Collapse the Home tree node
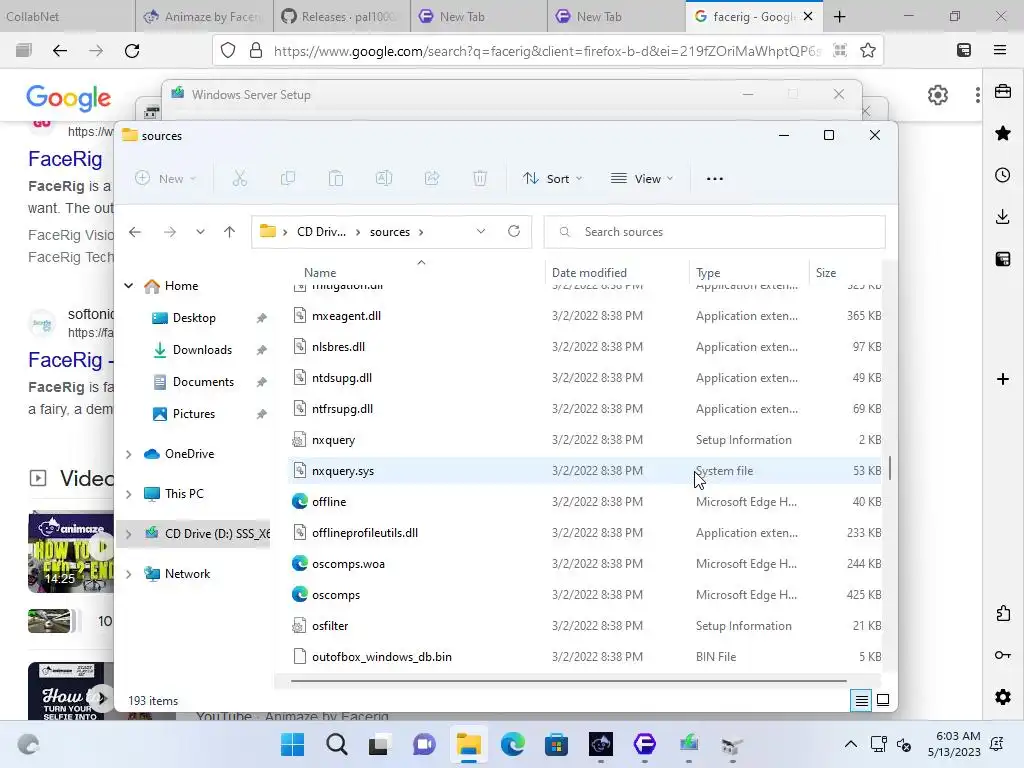The image size is (1024, 768). (x=129, y=285)
